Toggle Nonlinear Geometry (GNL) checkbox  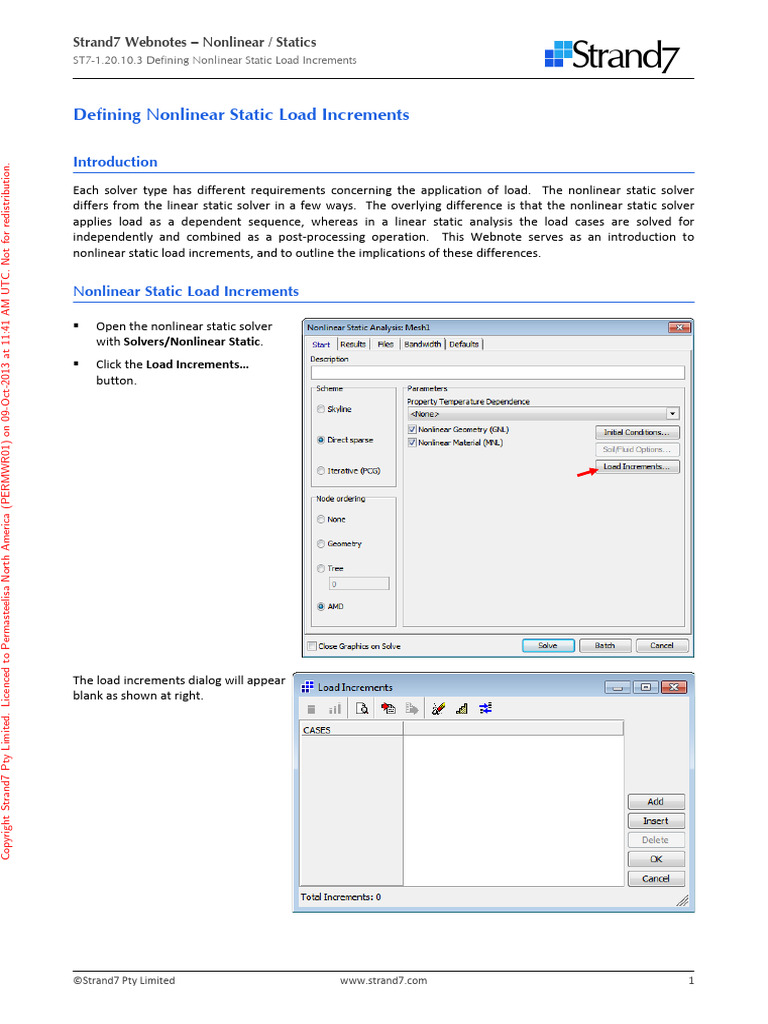(x=458, y=430)
